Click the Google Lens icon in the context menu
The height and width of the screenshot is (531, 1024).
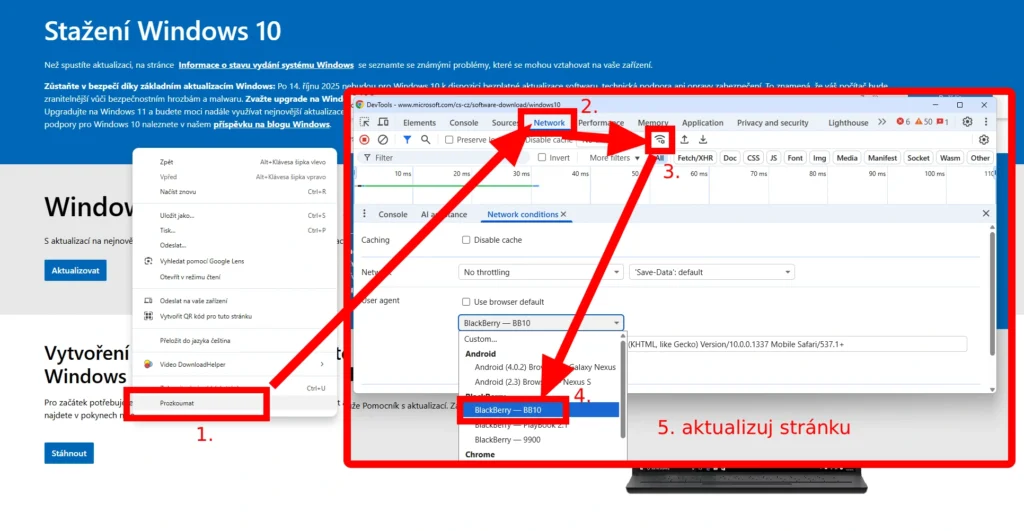pyautogui.click(x=148, y=261)
